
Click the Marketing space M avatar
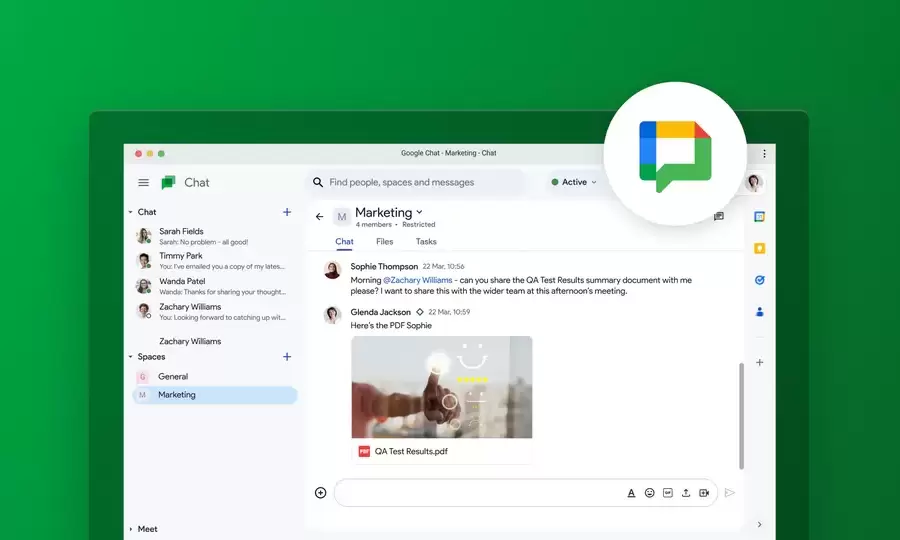coord(342,217)
